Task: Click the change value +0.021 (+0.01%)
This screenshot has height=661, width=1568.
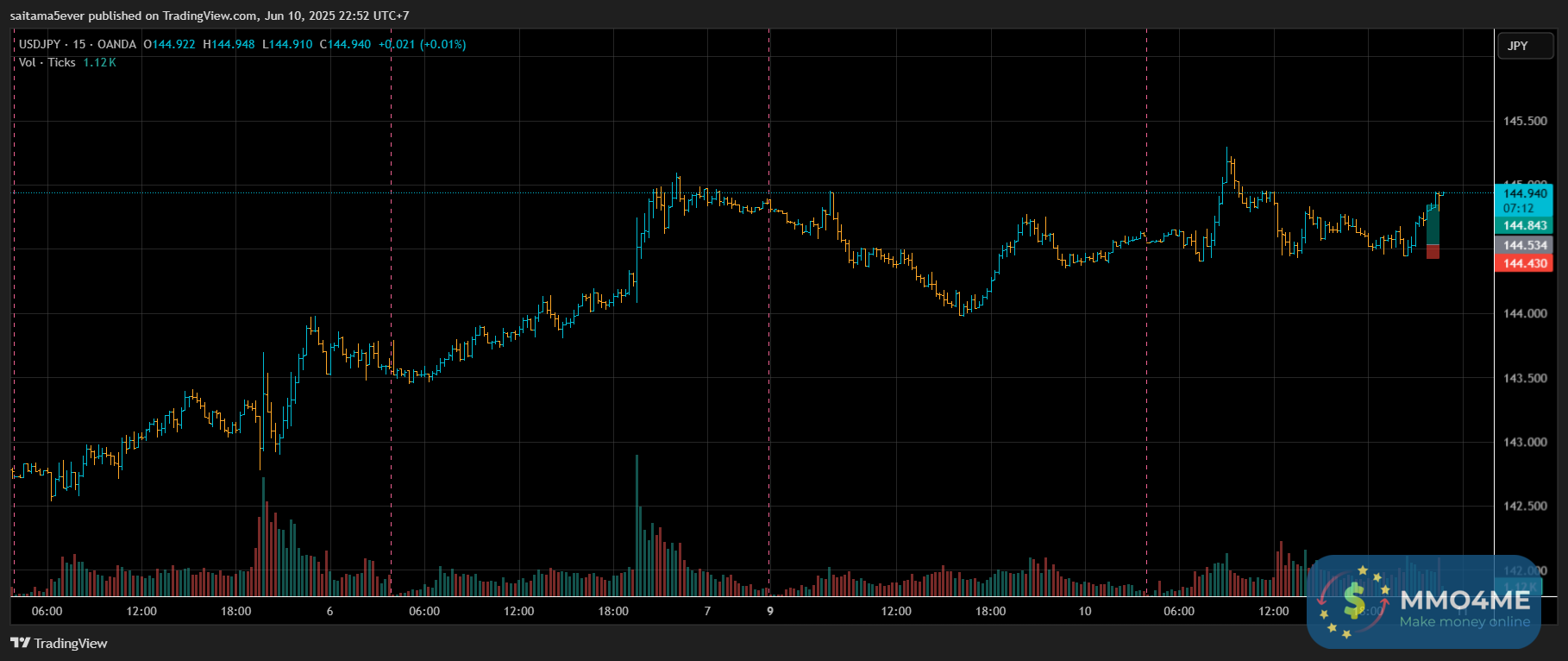Action: pos(423,44)
